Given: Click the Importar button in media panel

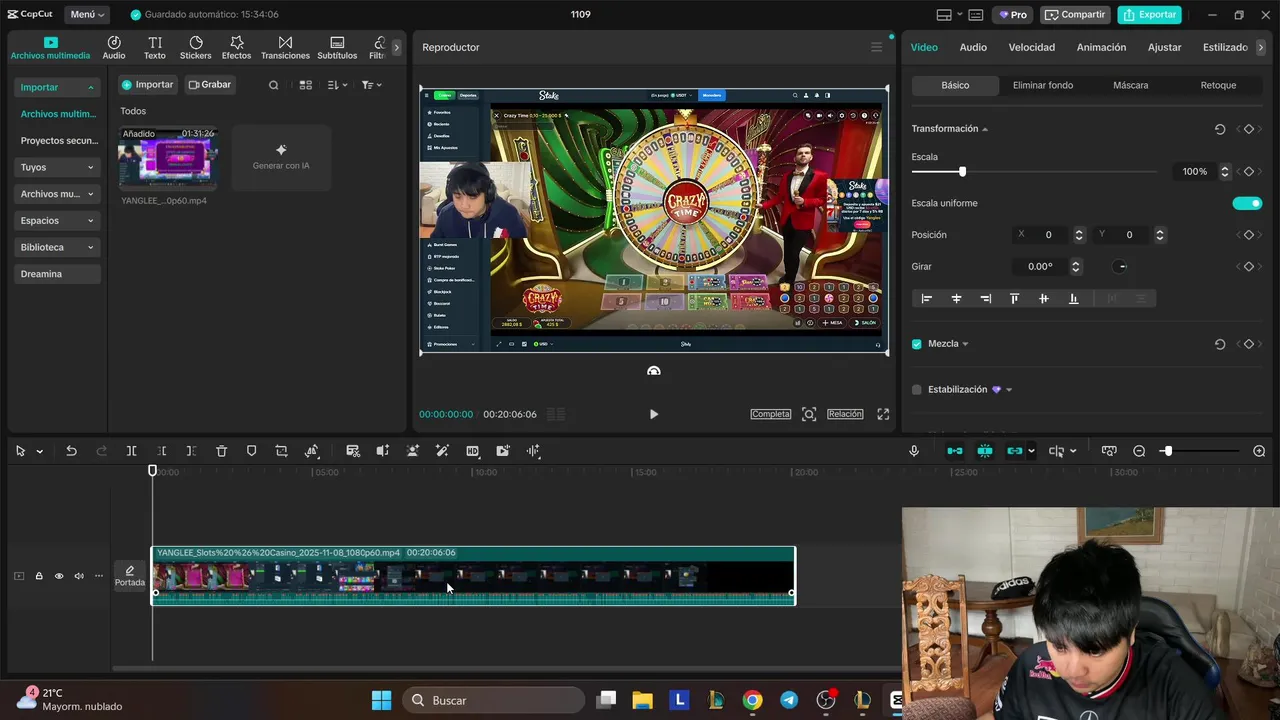Looking at the screenshot, I should (148, 85).
